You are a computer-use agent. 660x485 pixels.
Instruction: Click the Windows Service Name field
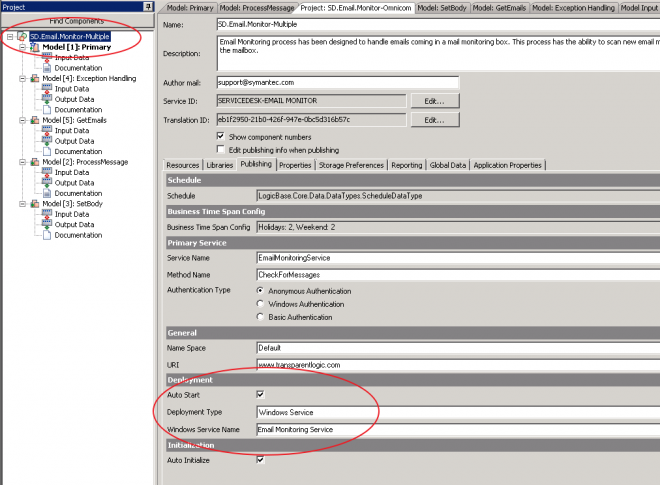pyautogui.click(x=458, y=430)
